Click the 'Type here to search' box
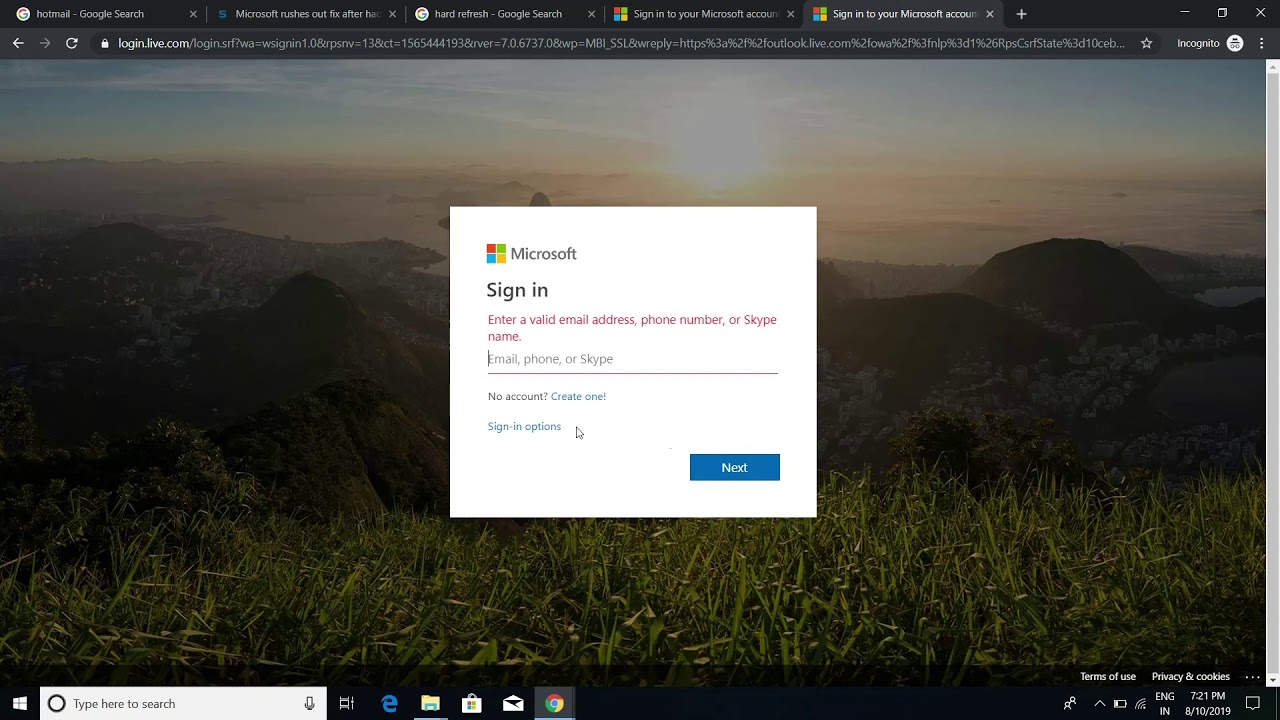The width and height of the screenshot is (1280, 720). tap(183, 703)
